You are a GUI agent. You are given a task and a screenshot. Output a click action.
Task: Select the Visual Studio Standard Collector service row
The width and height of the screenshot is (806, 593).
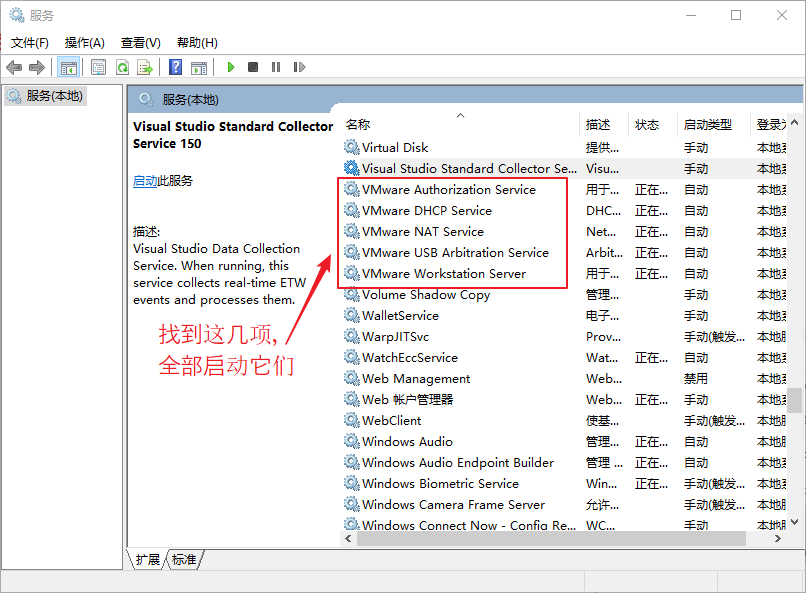click(x=564, y=169)
